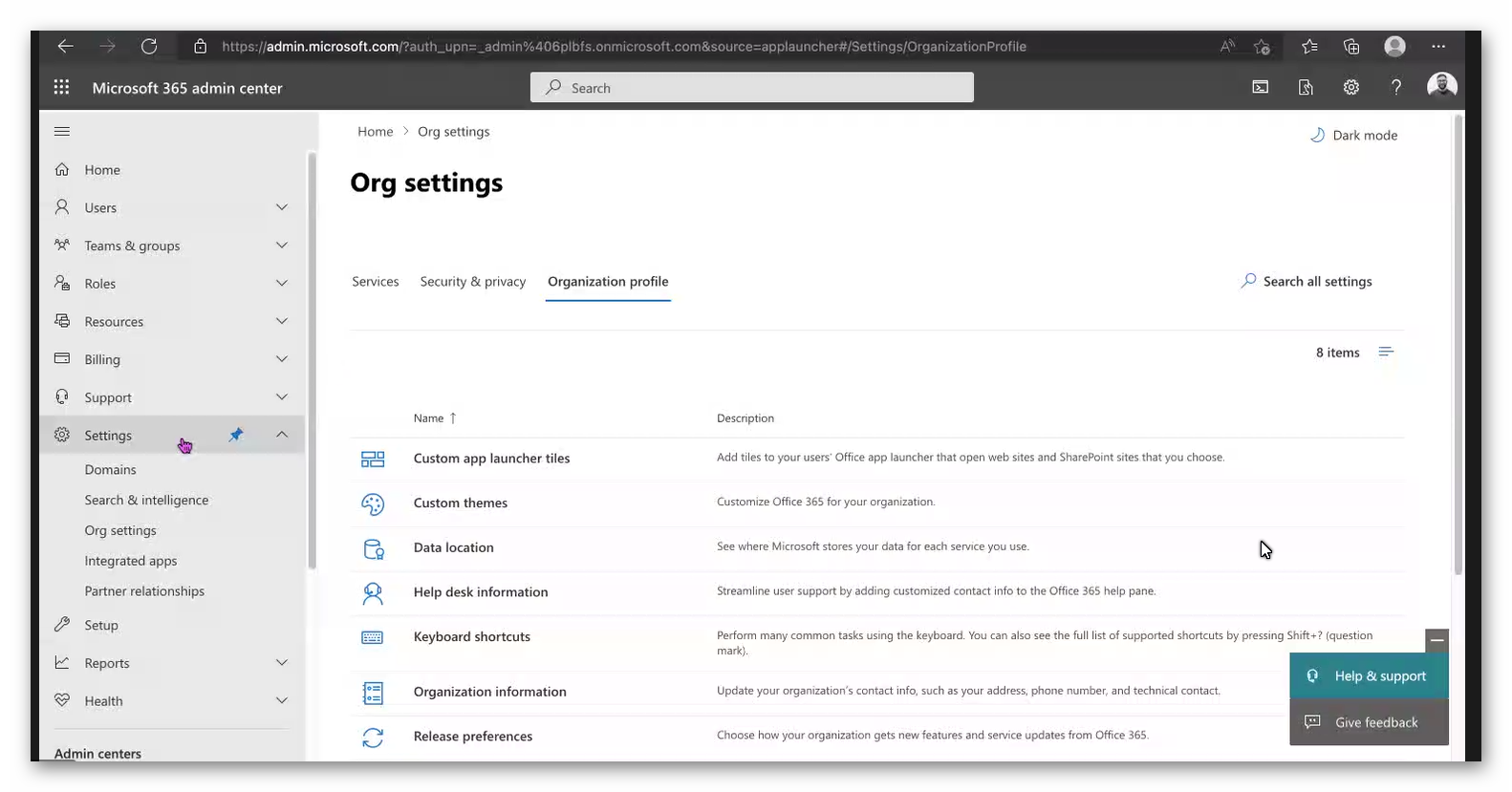
Task: Click the Setup wrench icon
Action: coord(62,625)
